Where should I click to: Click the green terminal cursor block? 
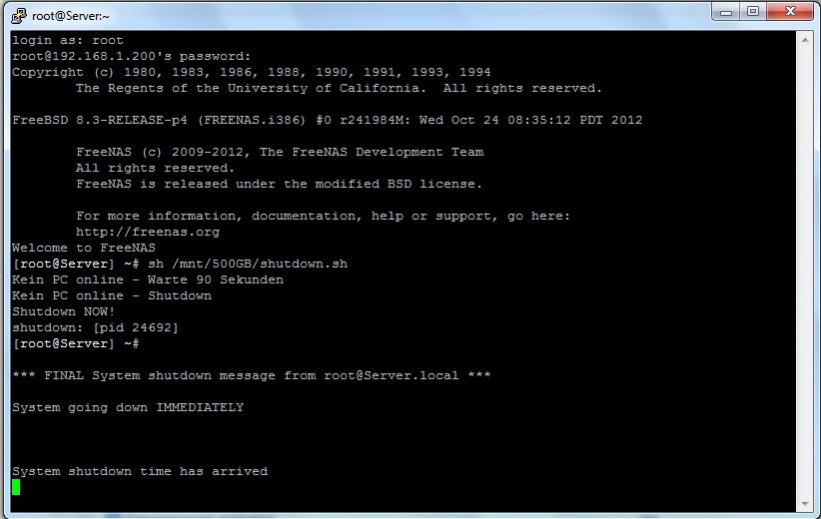(16, 487)
